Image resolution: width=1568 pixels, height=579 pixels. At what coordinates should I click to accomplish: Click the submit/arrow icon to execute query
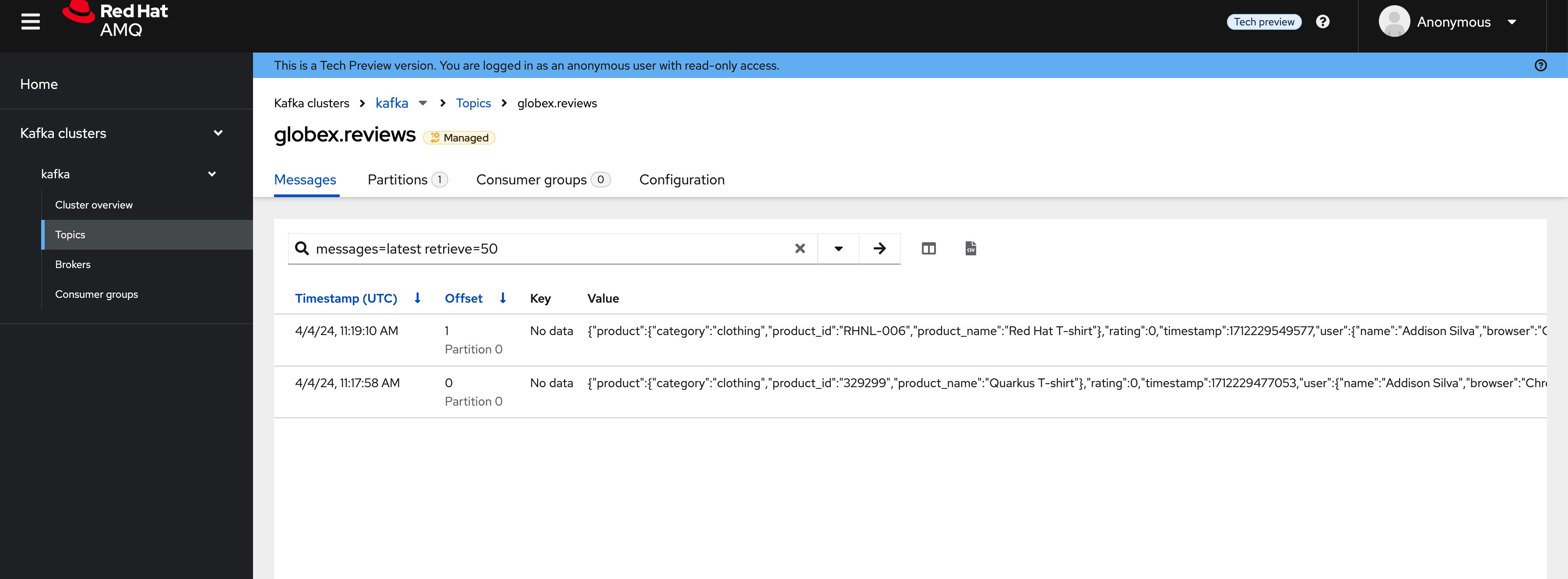[x=878, y=248]
